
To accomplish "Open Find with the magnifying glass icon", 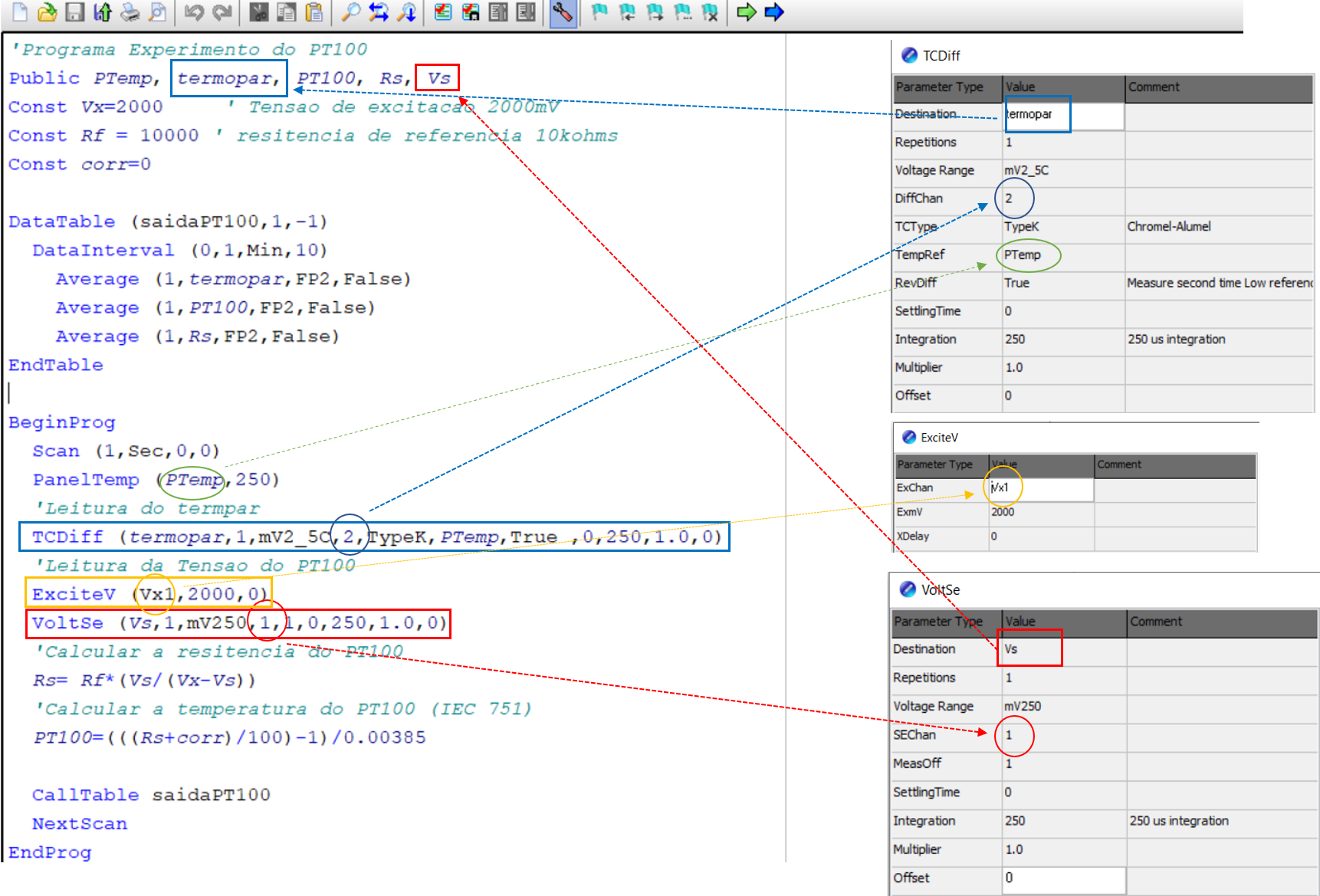I will coord(350,11).
